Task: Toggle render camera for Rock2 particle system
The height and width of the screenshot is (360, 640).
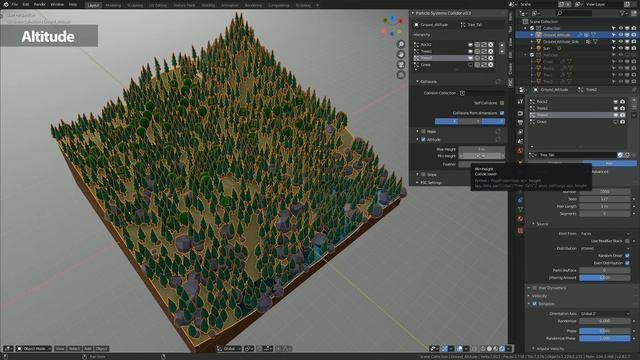Action: coord(622,102)
